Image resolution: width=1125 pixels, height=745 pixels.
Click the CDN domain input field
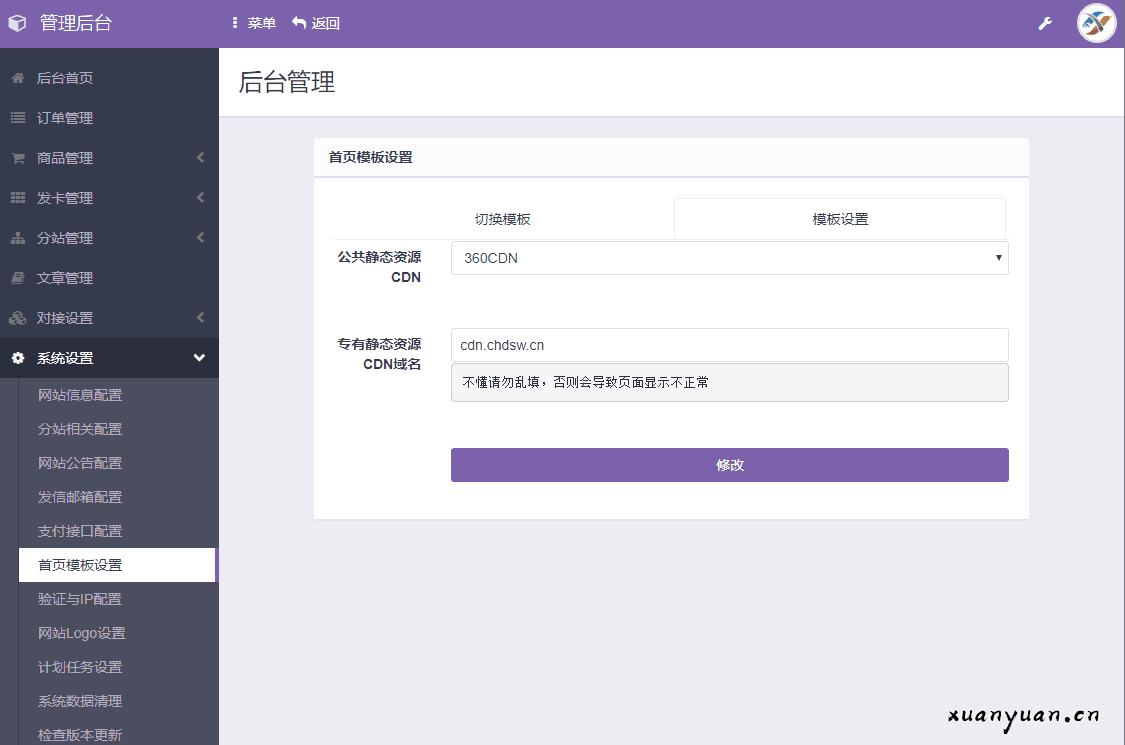tap(729, 344)
